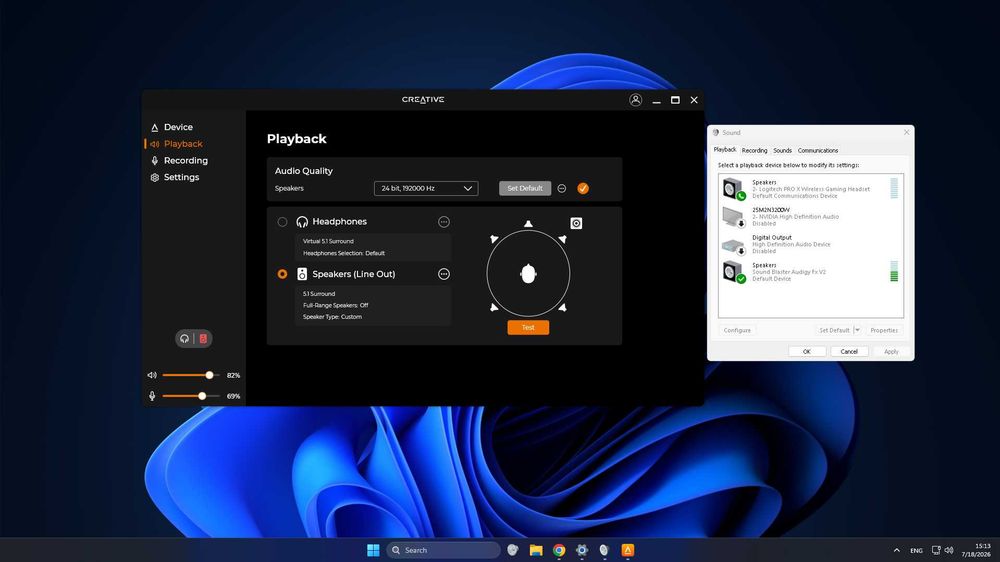Show hidden icons in the system tray

(897, 550)
